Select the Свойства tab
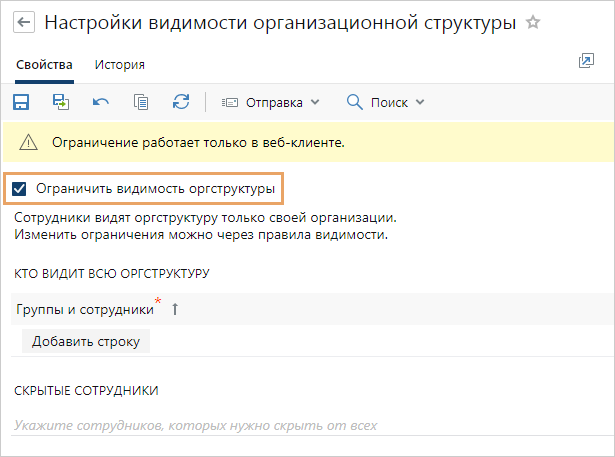The image size is (615, 457). (x=44, y=65)
